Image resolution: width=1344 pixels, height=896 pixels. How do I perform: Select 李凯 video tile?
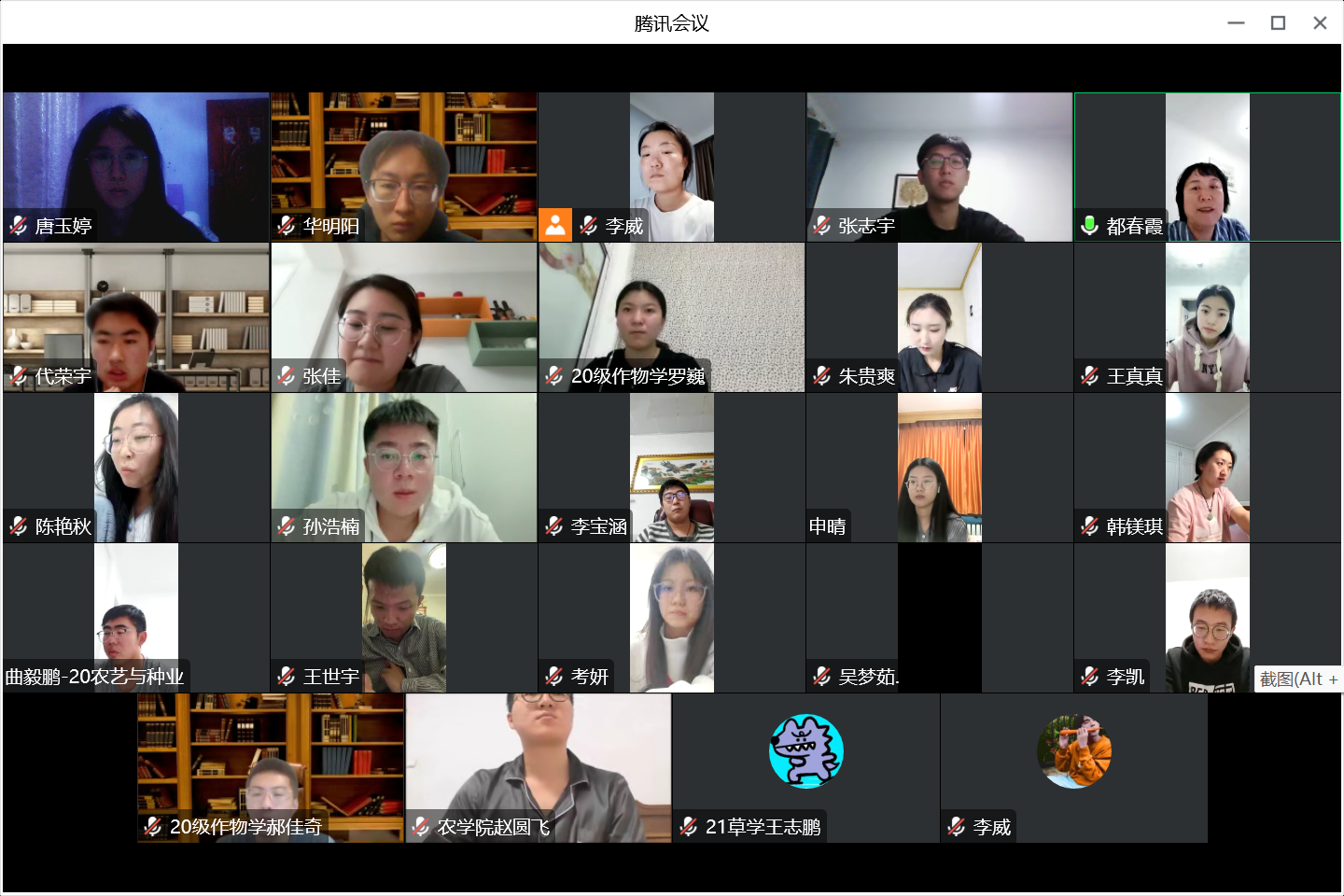(1208, 618)
